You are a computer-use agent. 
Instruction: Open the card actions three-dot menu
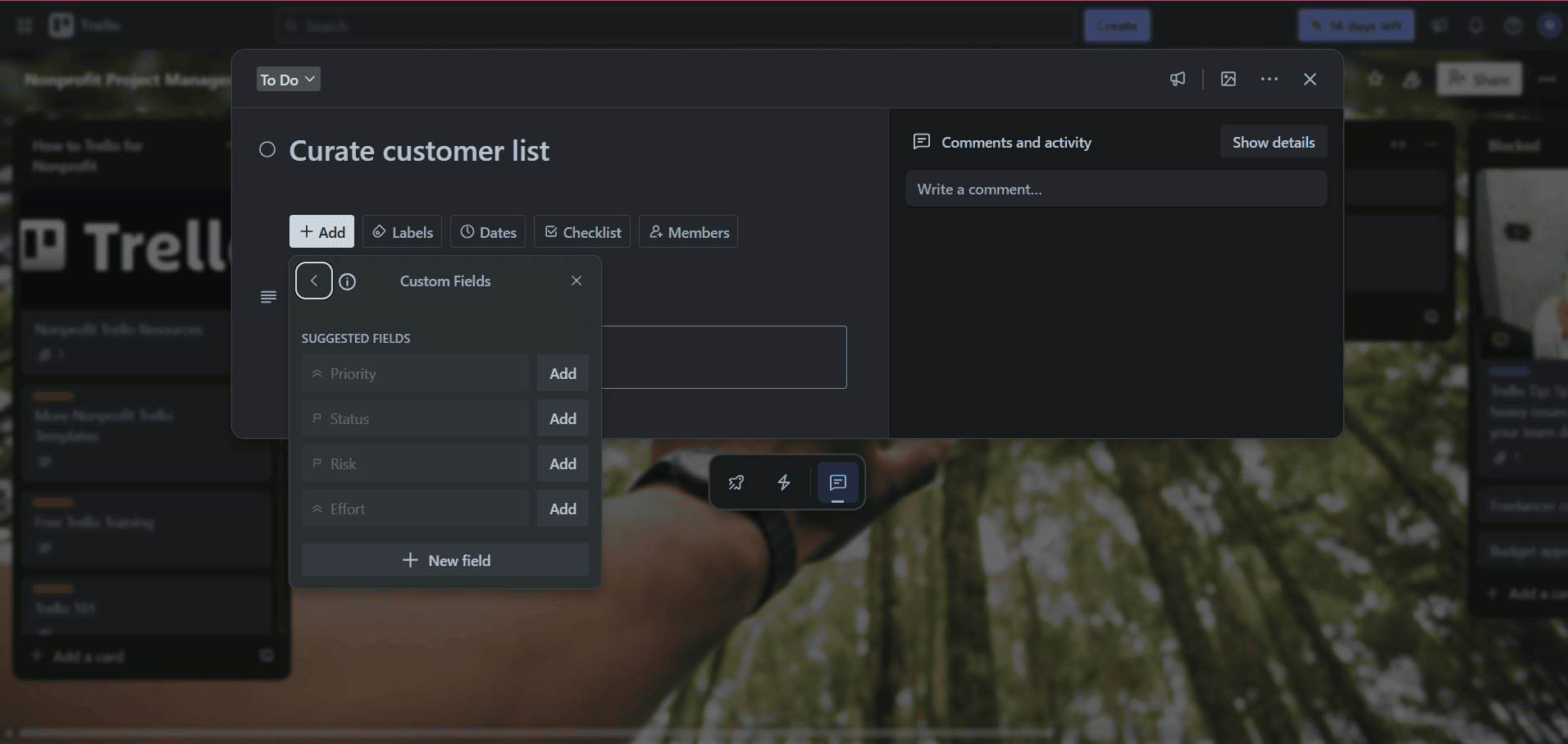click(1269, 79)
